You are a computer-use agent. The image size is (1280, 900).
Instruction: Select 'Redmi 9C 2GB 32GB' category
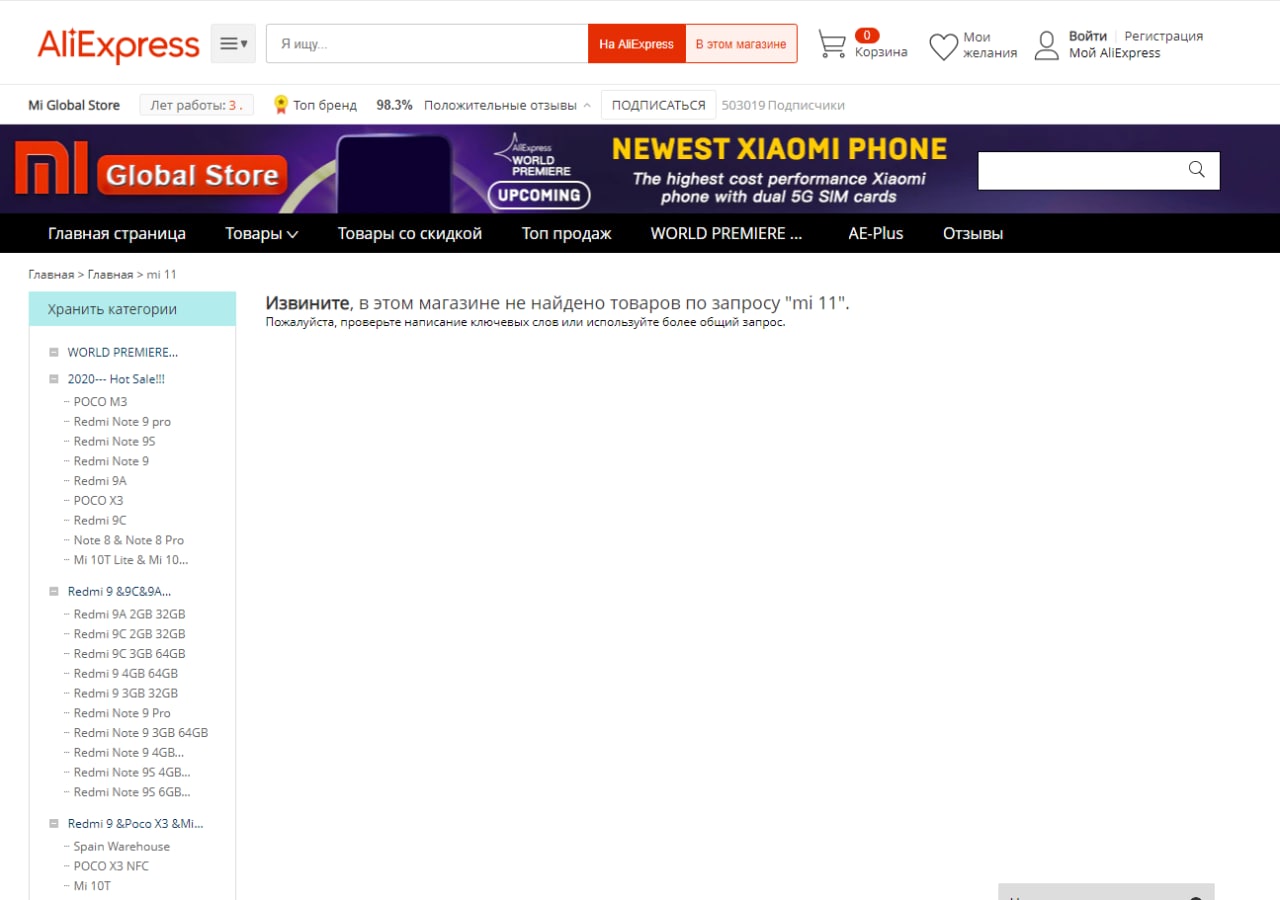point(129,634)
